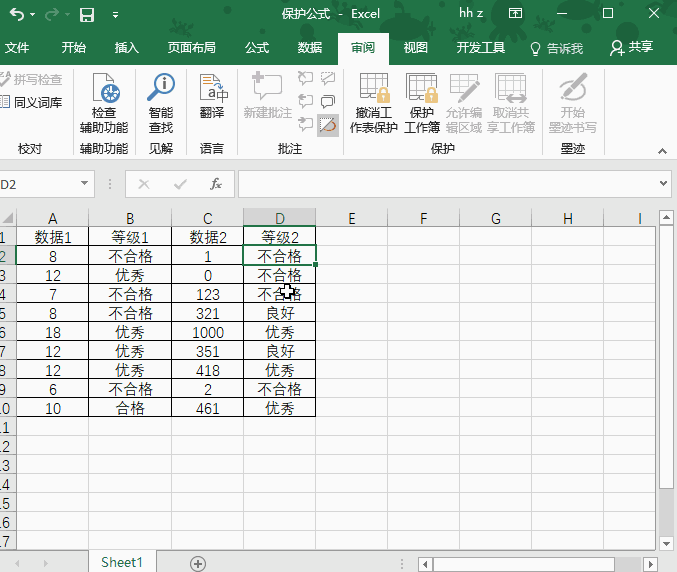Click 新建批注 new comment
Screen dimensions: 677x572
[268, 96]
